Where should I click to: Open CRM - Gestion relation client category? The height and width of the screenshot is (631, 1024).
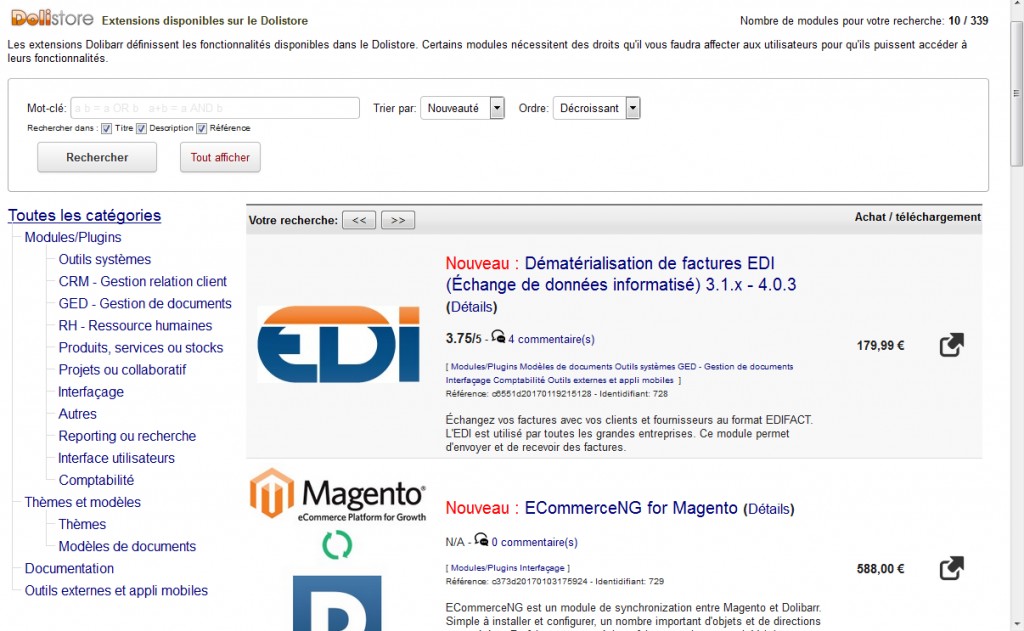[142, 282]
